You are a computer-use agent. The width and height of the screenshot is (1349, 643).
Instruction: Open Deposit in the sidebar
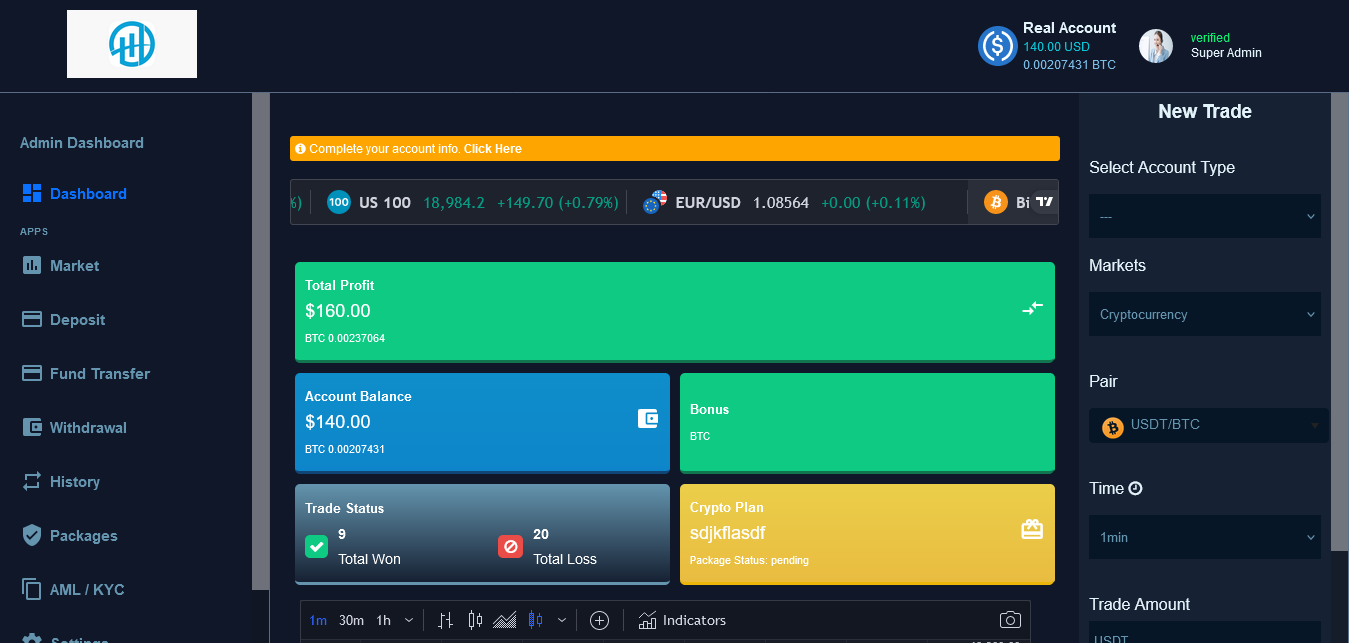coord(77,320)
